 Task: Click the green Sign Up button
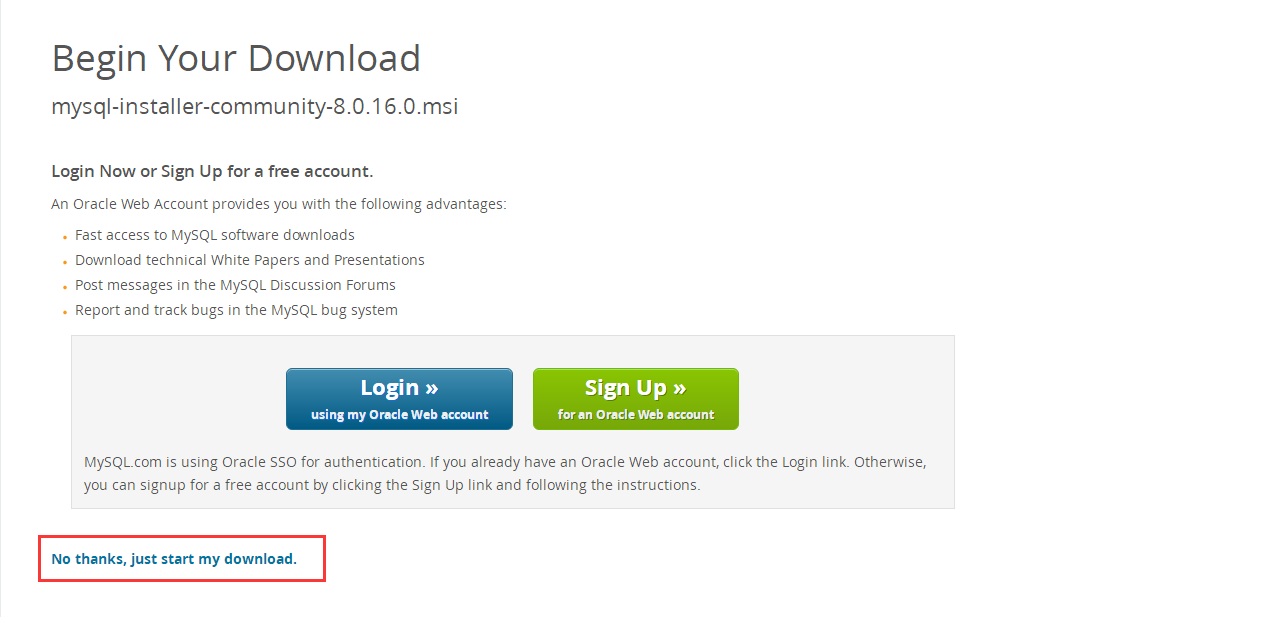pos(636,399)
